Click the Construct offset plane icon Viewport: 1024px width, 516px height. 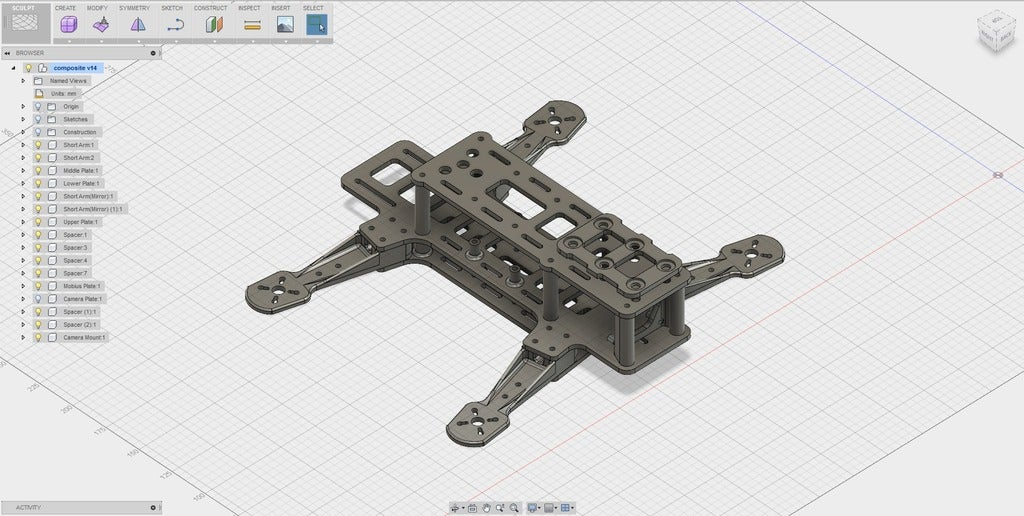tap(214, 25)
